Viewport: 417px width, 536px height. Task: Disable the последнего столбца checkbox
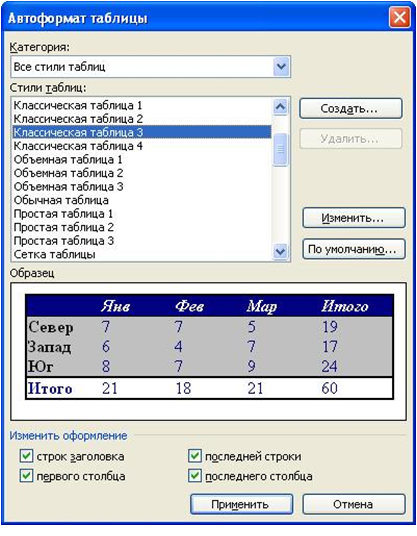pos(194,475)
